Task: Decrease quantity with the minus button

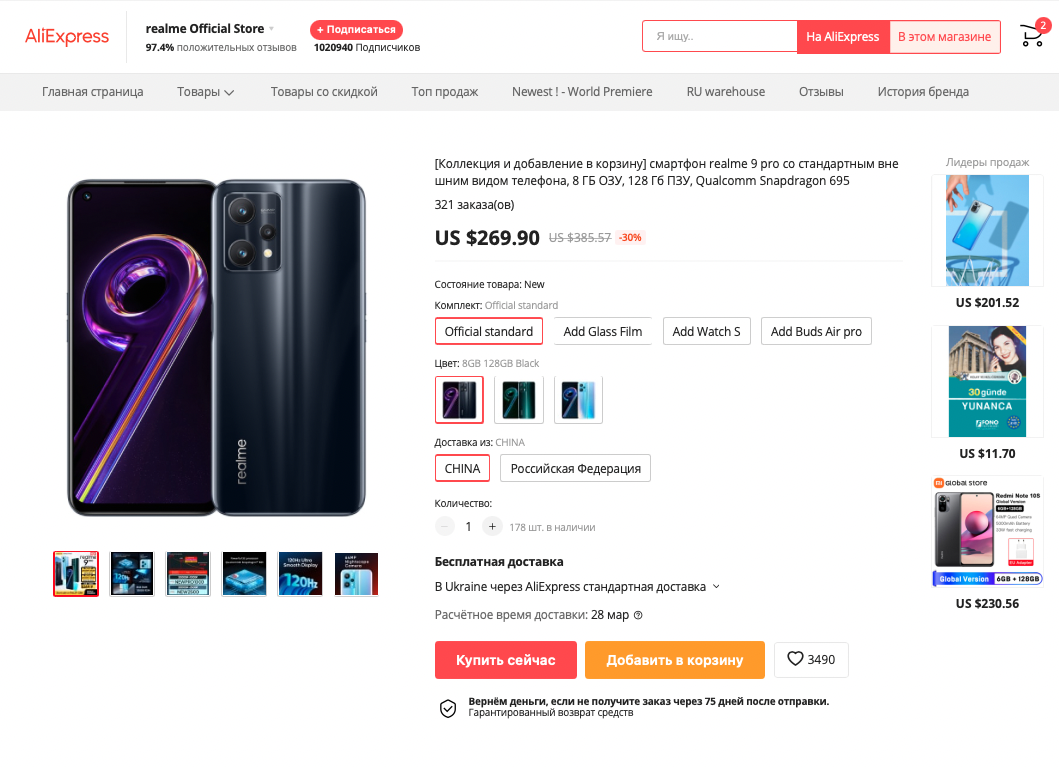Action: click(444, 526)
